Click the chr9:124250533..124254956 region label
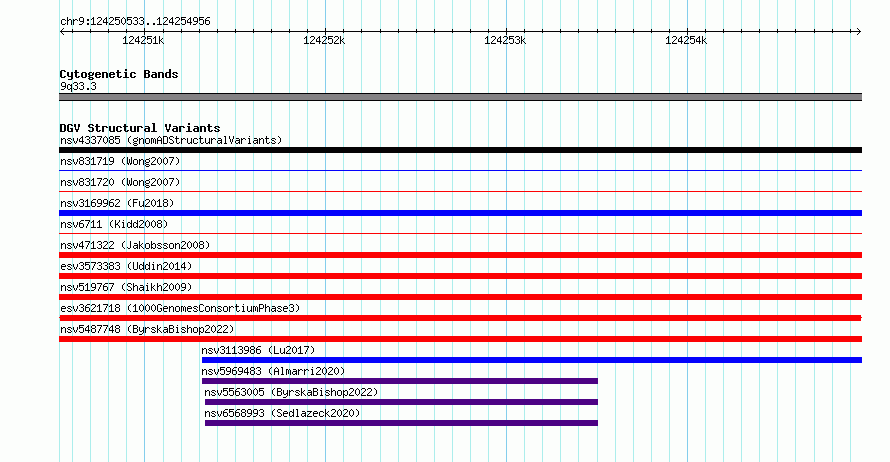The height and width of the screenshot is (462, 890). coord(135,22)
